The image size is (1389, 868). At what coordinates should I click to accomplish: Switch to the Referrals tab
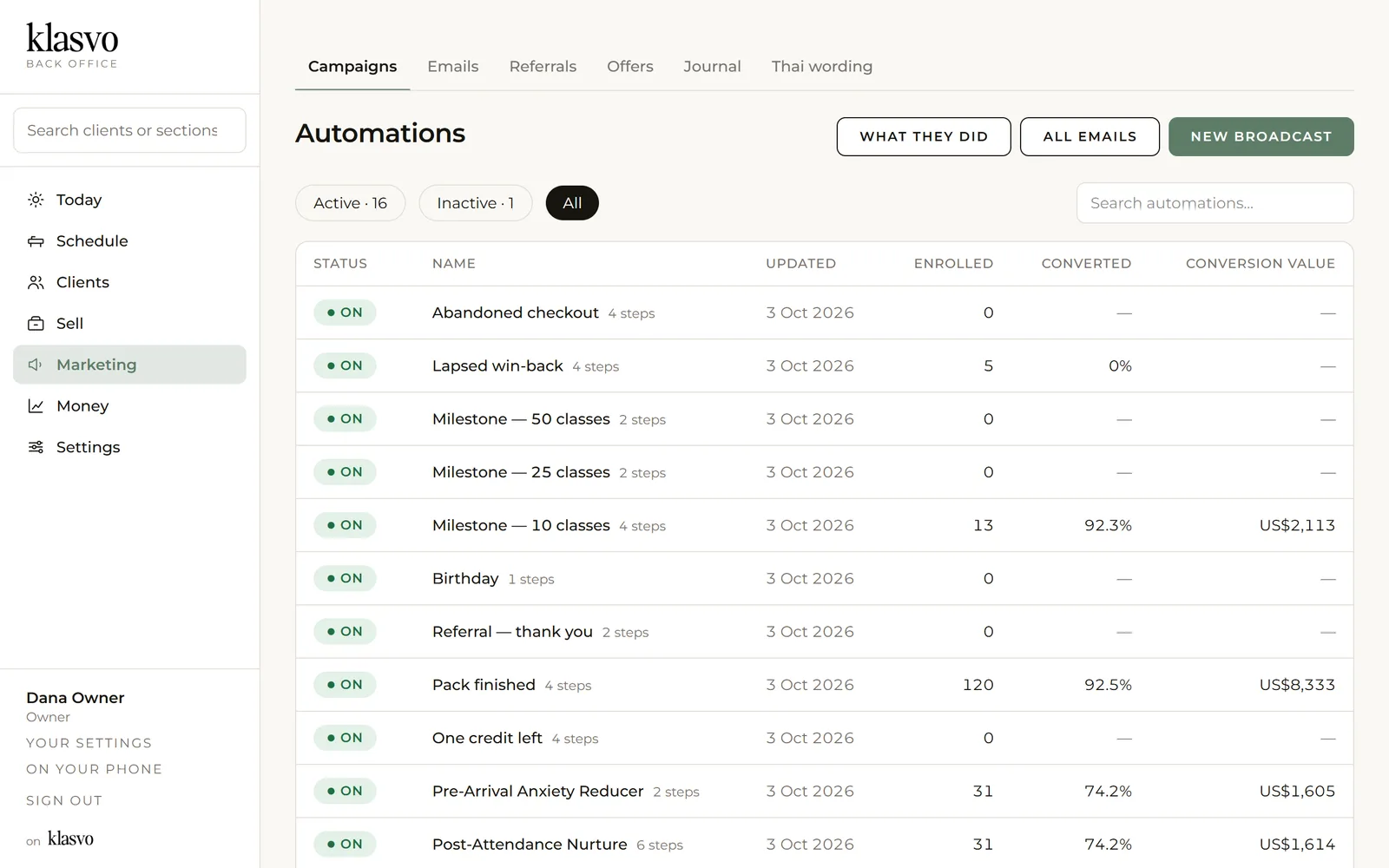tap(543, 66)
